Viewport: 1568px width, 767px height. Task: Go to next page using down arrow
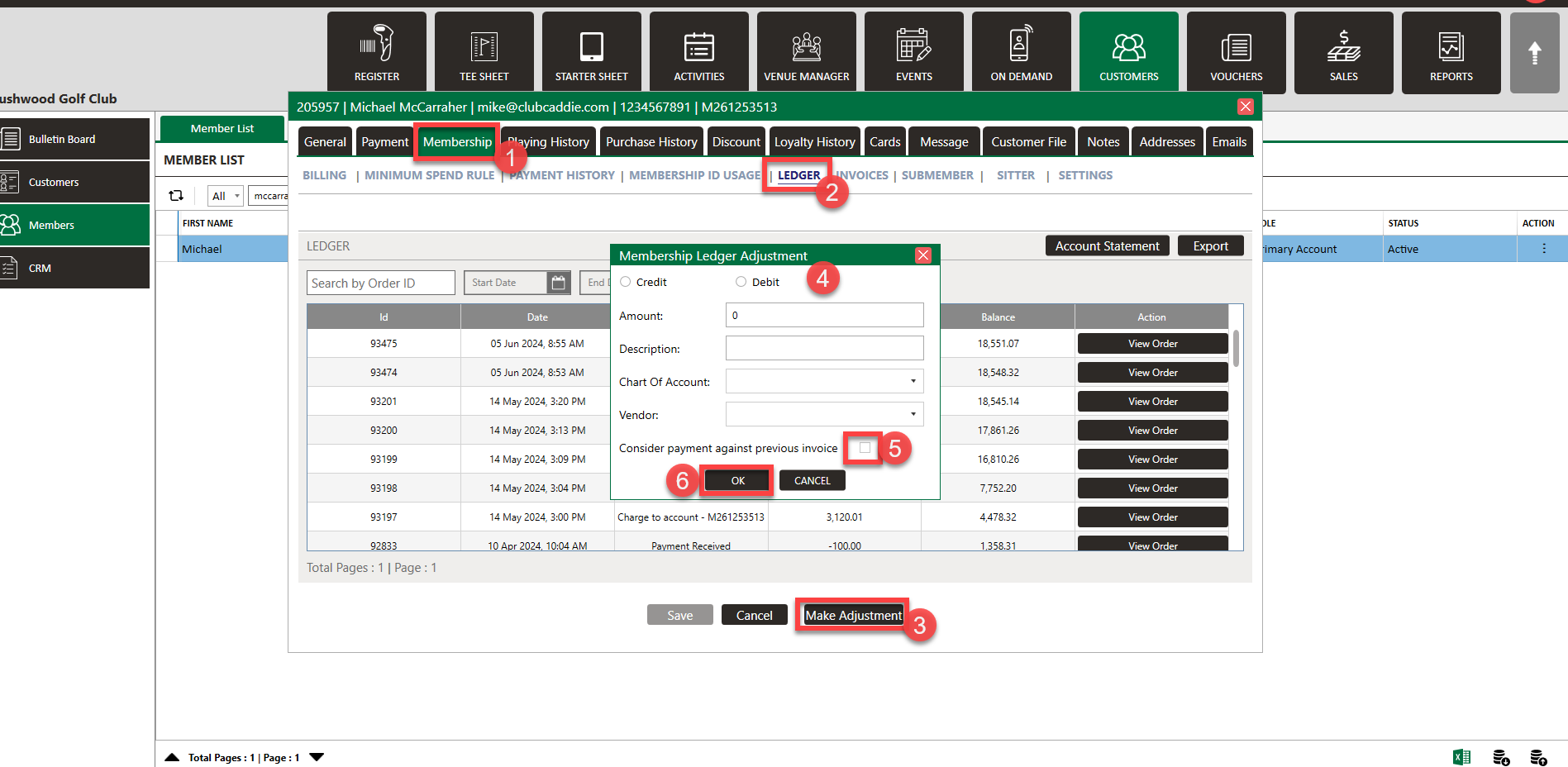[317, 757]
